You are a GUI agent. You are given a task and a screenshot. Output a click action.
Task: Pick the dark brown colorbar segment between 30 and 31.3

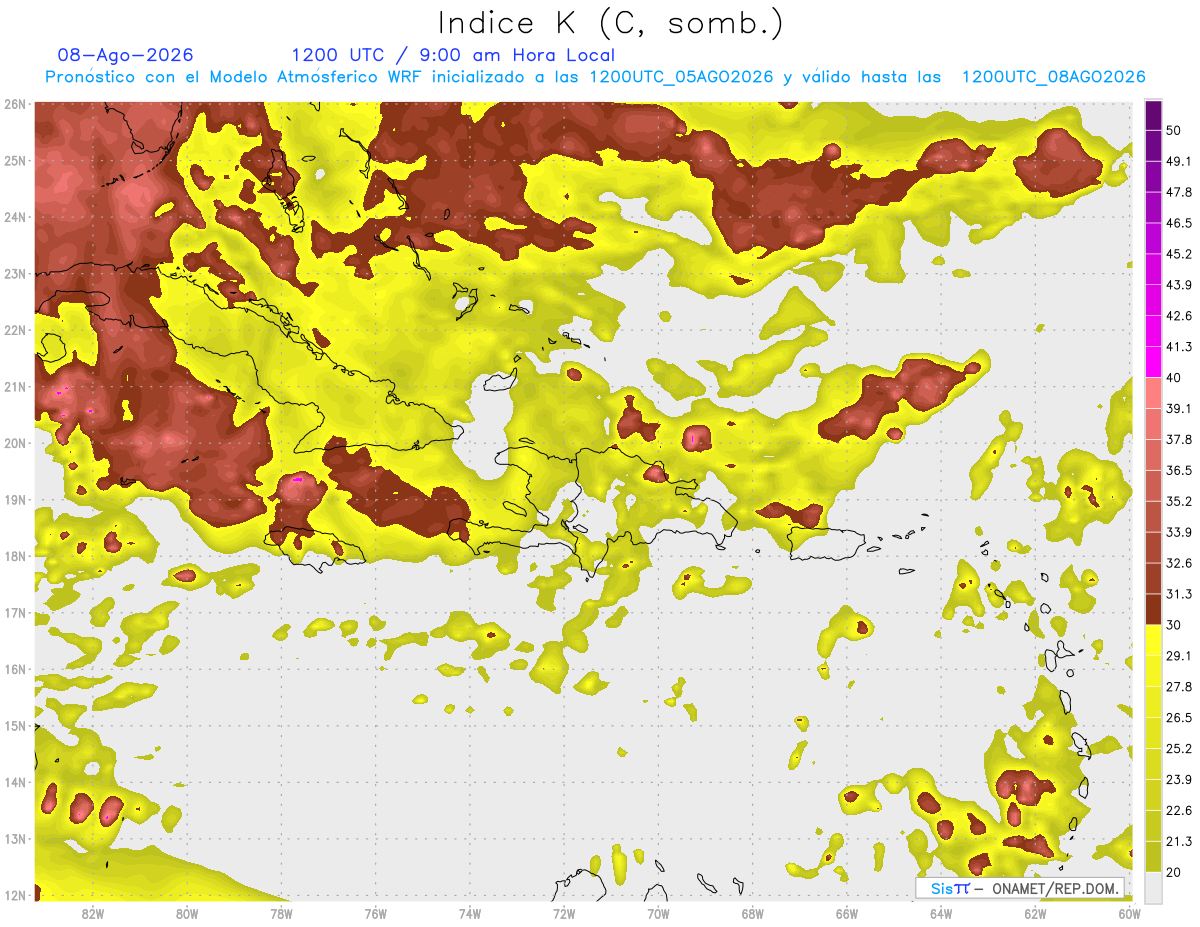click(x=1154, y=609)
